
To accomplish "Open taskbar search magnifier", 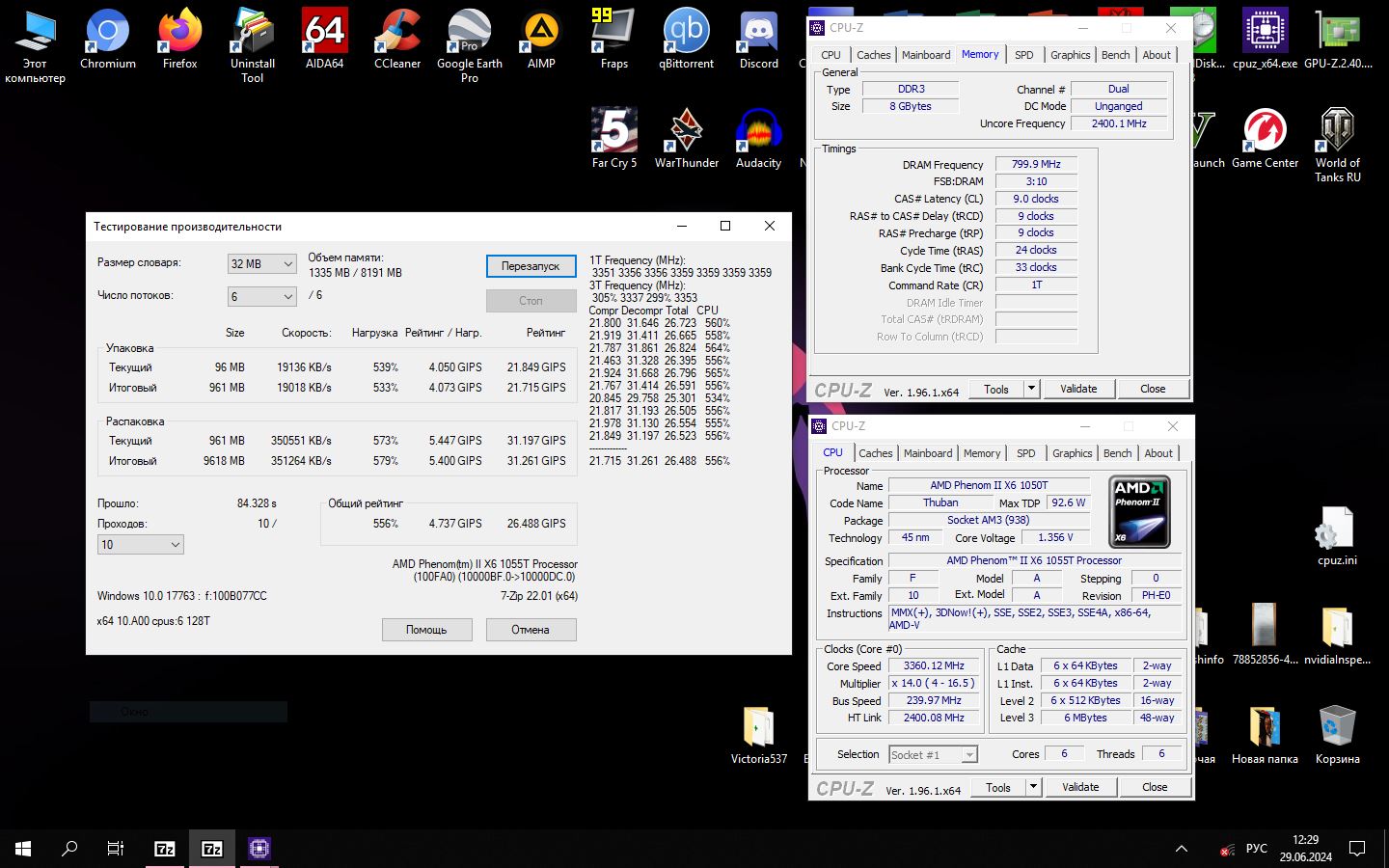I will 69,849.
